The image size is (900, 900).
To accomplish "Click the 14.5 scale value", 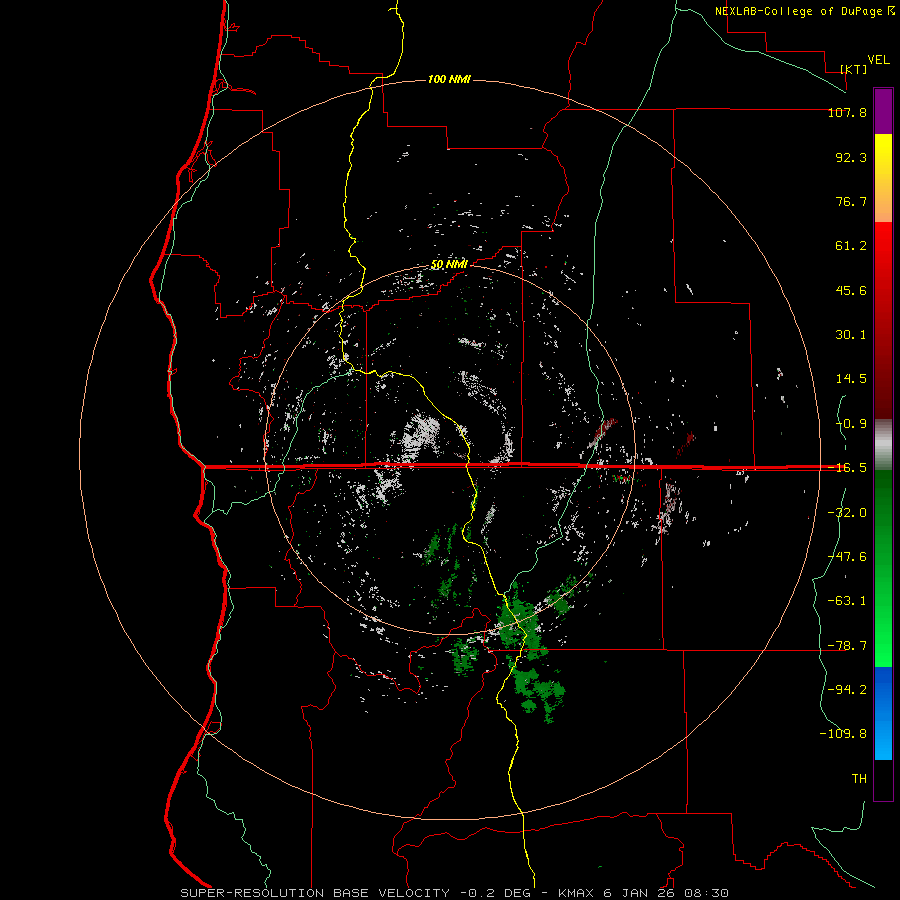I will (851, 379).
